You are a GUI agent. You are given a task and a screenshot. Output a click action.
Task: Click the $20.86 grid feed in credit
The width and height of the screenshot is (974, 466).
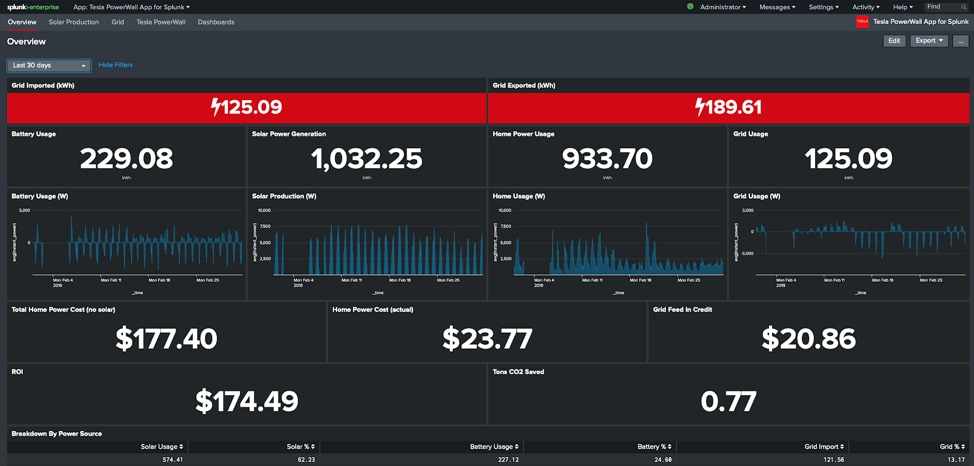coord(809,339)
